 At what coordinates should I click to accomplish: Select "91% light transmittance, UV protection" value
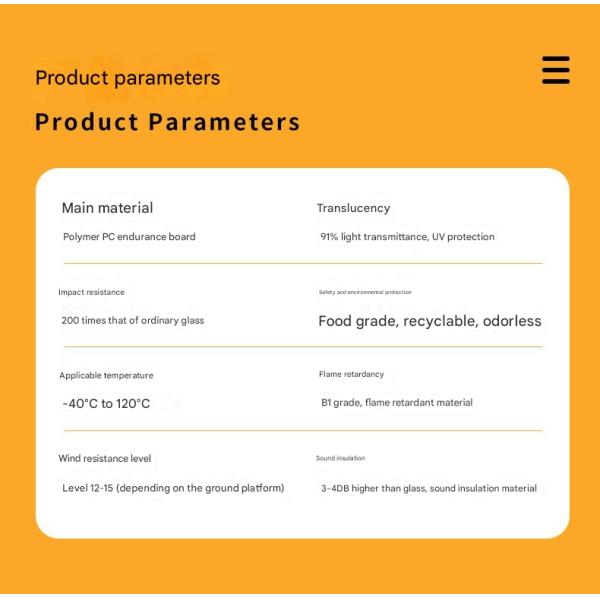[407, 237]
